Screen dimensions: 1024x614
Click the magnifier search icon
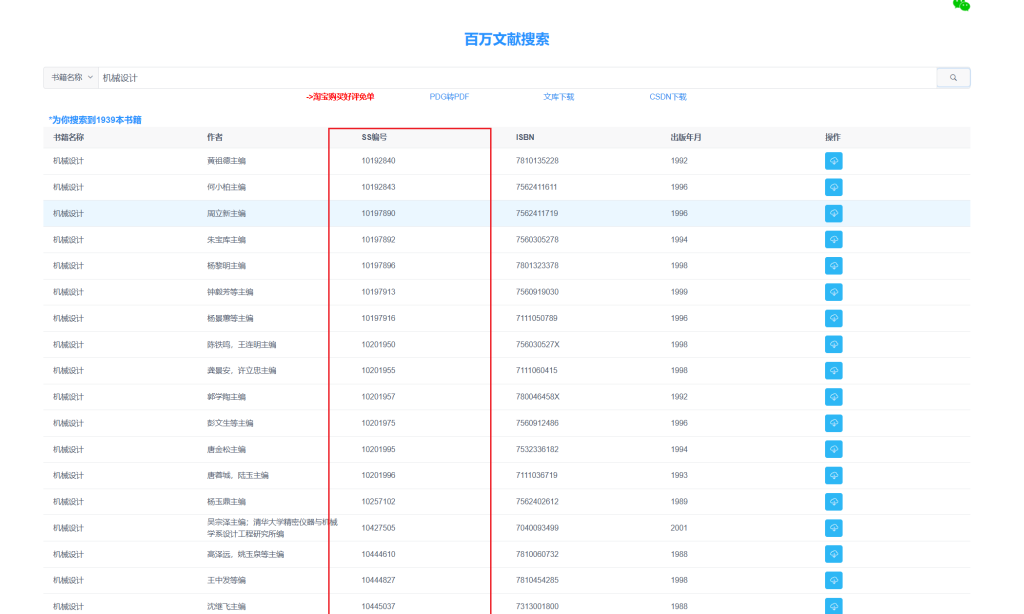(951, 77)
